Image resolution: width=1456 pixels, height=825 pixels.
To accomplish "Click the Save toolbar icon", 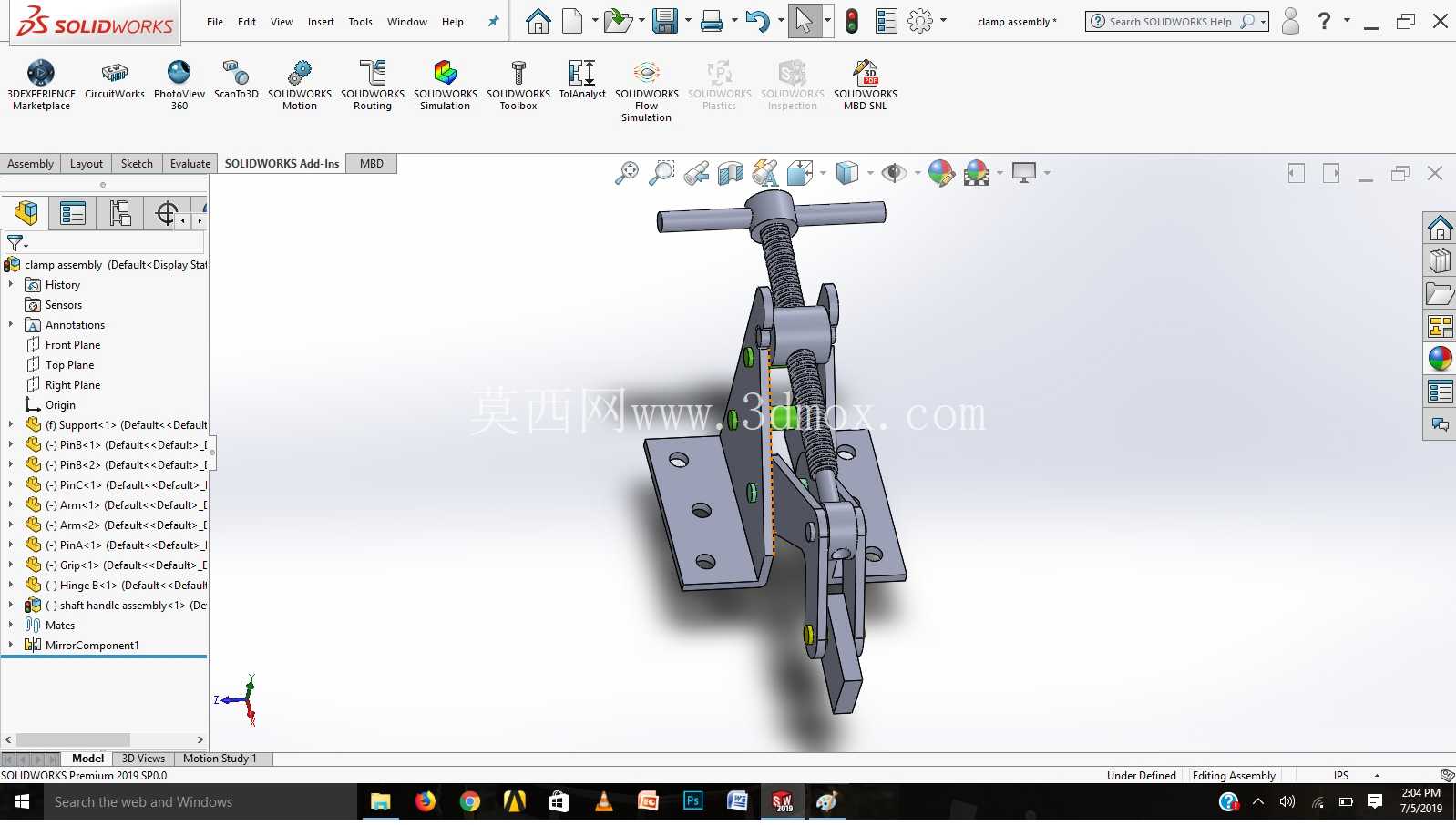I will 665,21.
